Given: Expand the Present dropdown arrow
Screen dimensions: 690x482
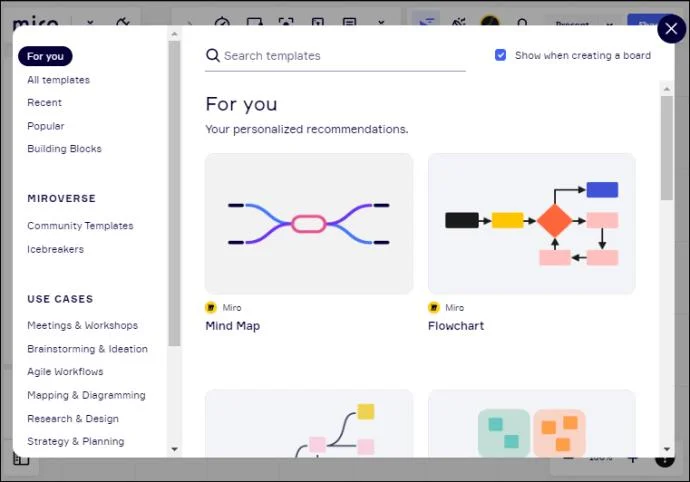Looking at the screenshot, I should (610, 23).
